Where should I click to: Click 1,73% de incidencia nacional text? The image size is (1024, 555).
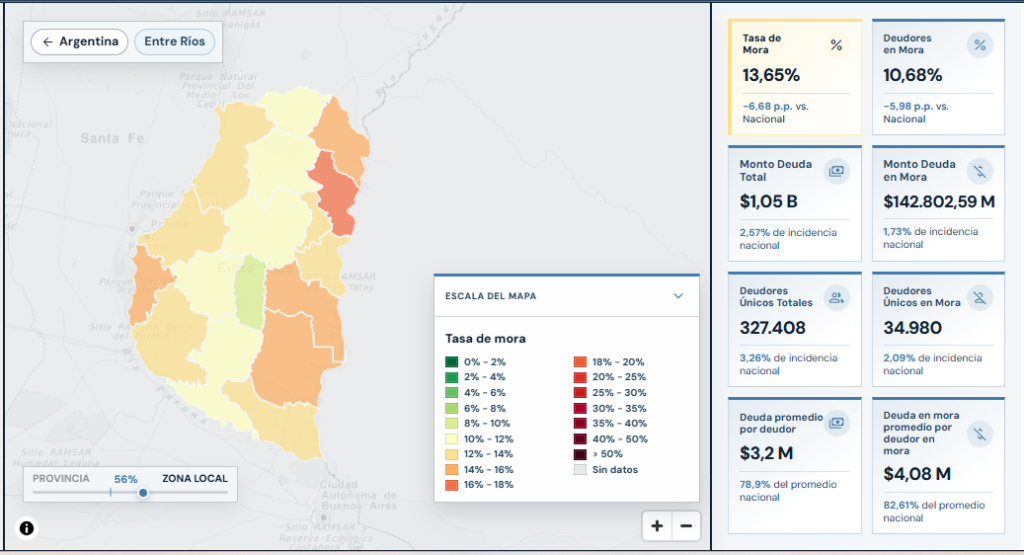point(931,238)
